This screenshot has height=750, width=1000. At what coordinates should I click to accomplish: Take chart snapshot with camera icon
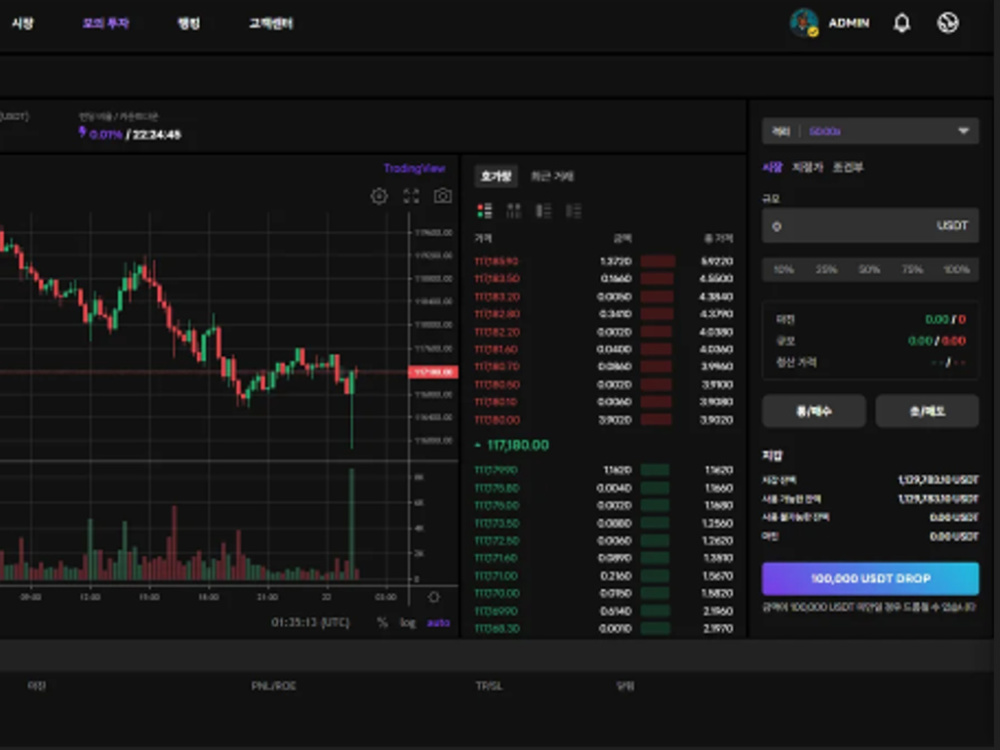coord(443,196)
